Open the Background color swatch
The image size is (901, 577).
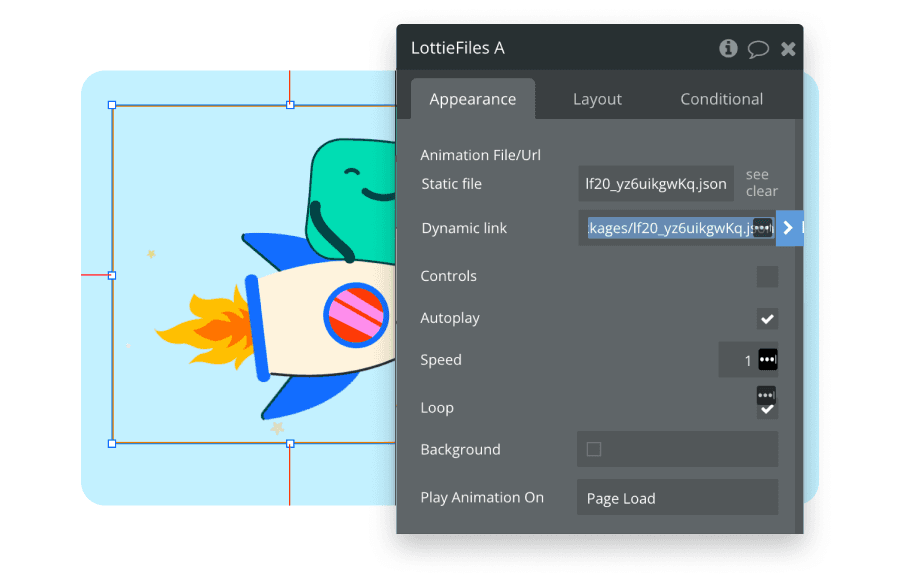594,449
